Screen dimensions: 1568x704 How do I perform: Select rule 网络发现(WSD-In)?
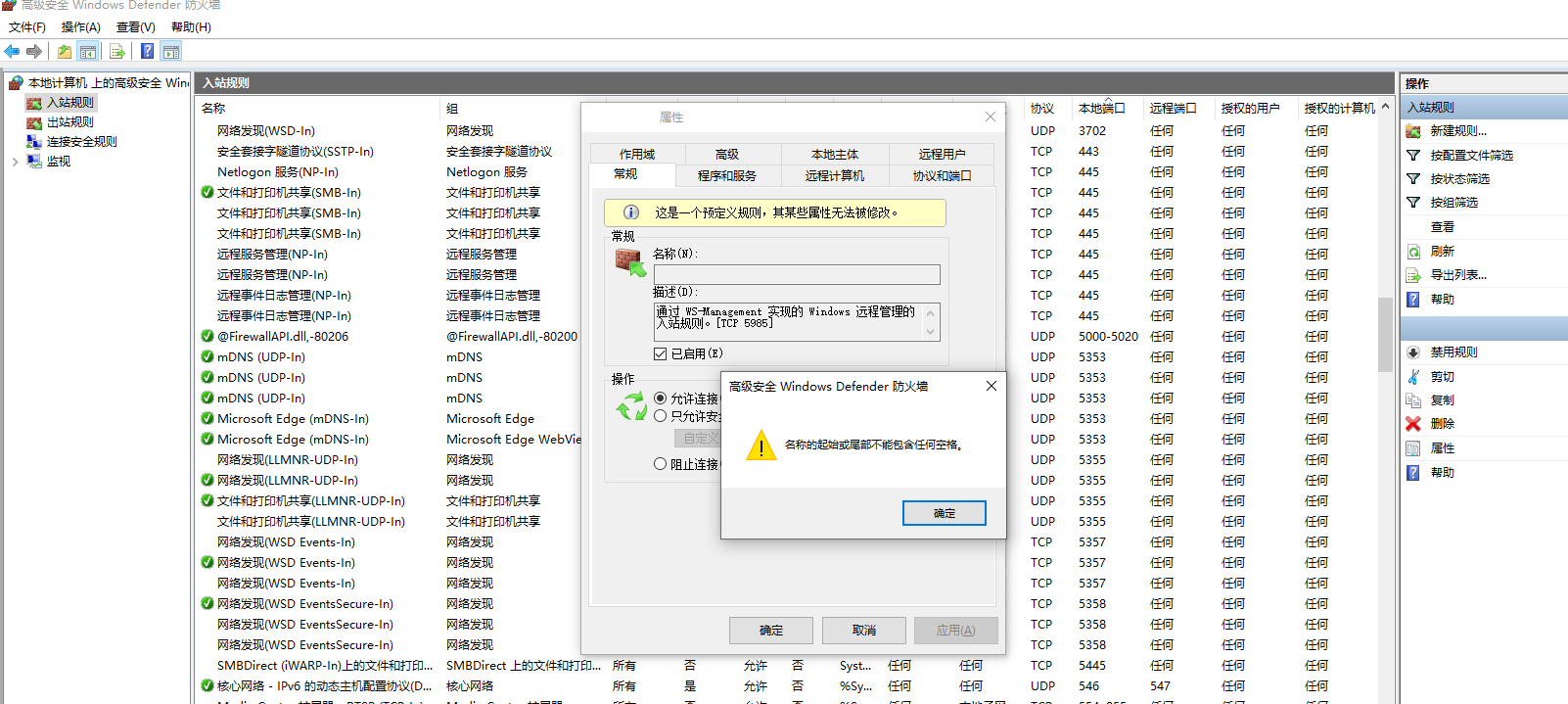click(266, 130)
